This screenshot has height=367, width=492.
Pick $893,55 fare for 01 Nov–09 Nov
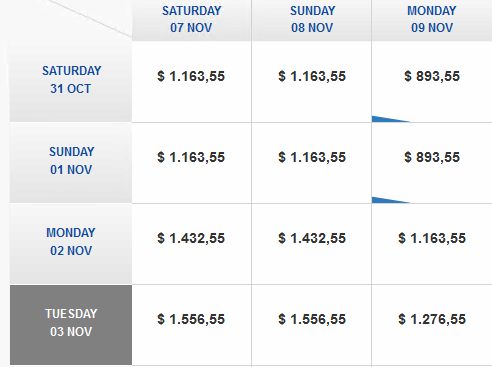(432, 157)
